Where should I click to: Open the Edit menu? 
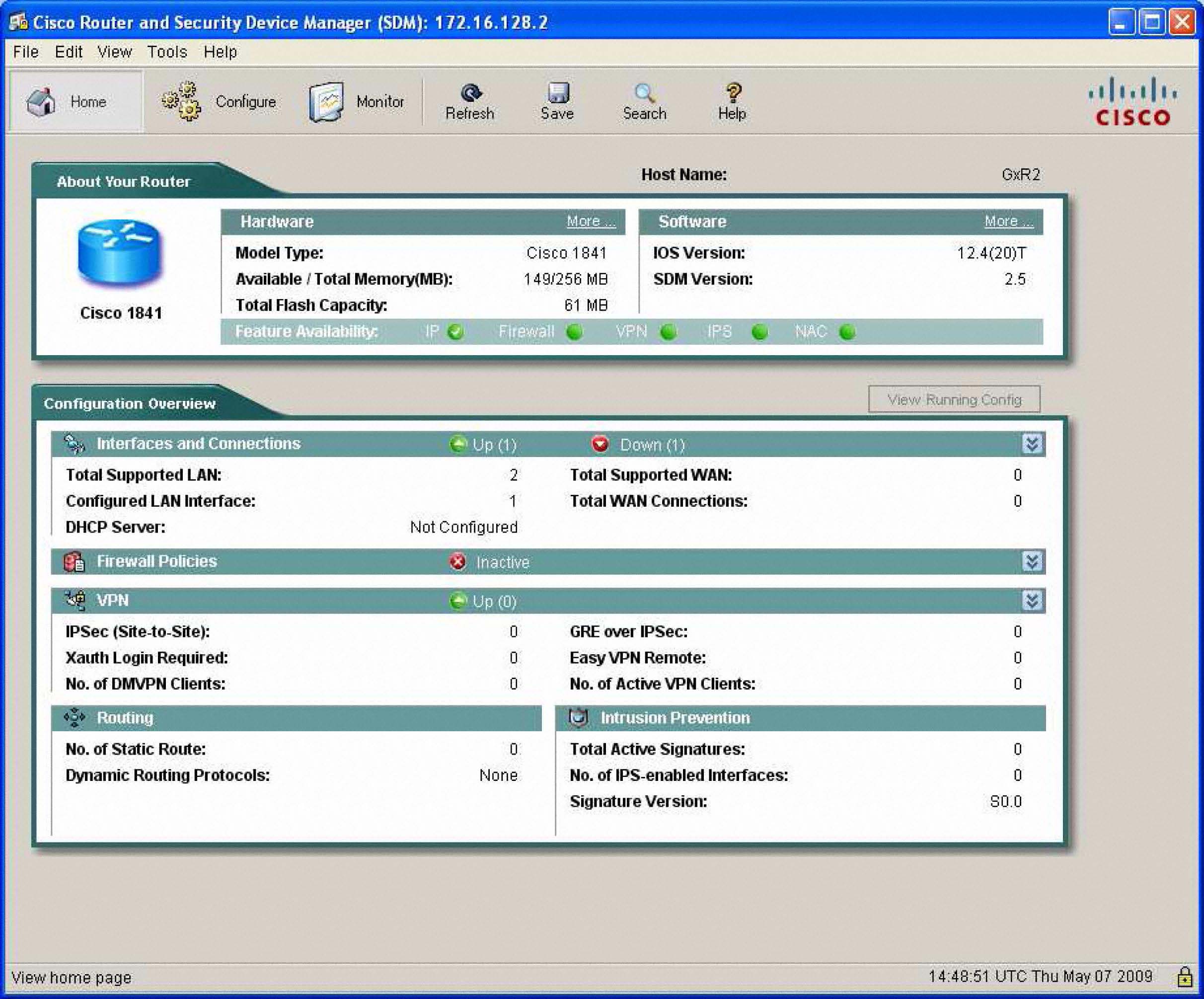pos(68,52)
